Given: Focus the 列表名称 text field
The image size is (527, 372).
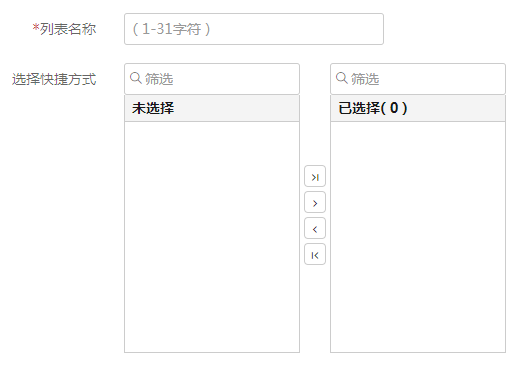Looking at the screenshot, I should [254, 29].
